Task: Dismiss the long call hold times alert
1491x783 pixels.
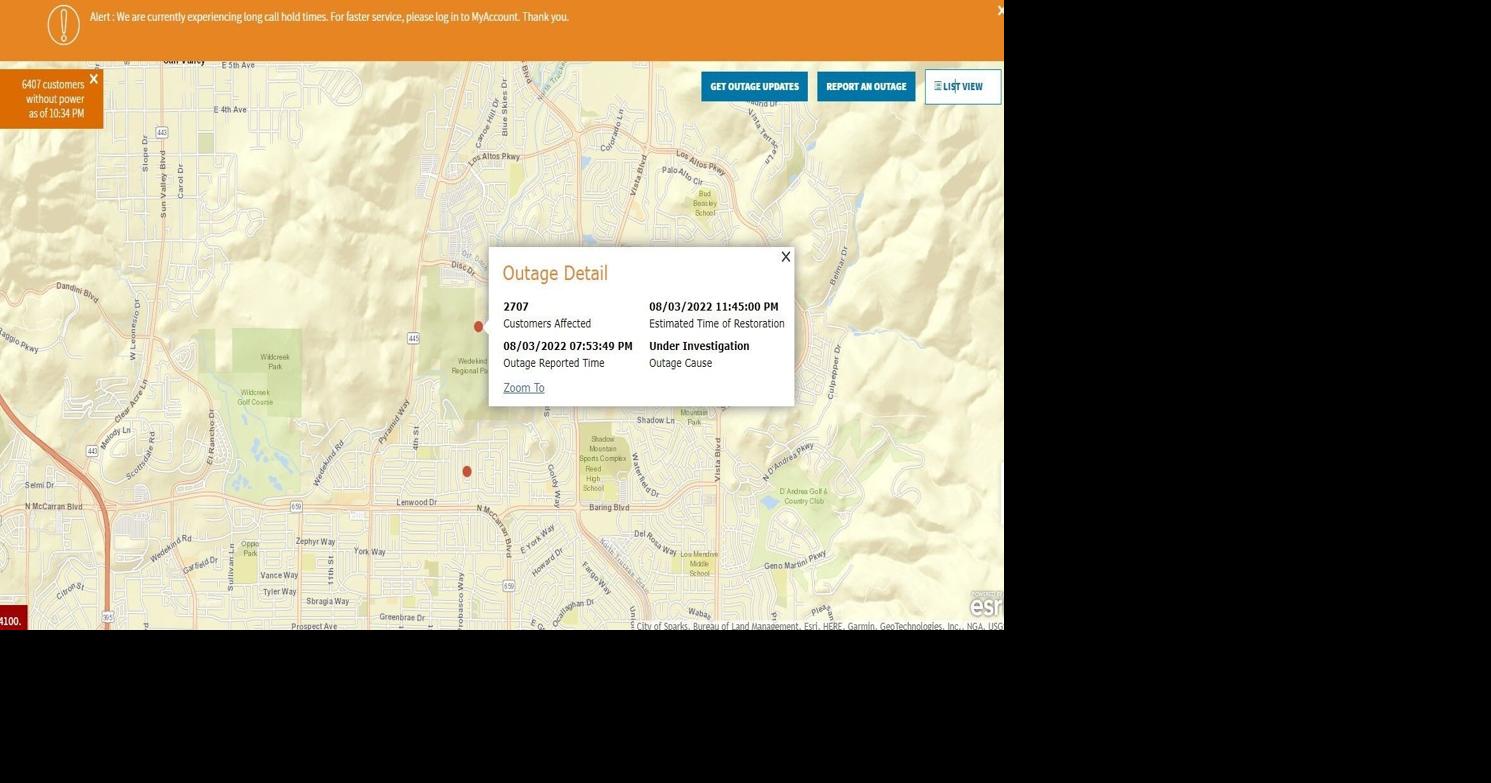Action: (1000, 10)
